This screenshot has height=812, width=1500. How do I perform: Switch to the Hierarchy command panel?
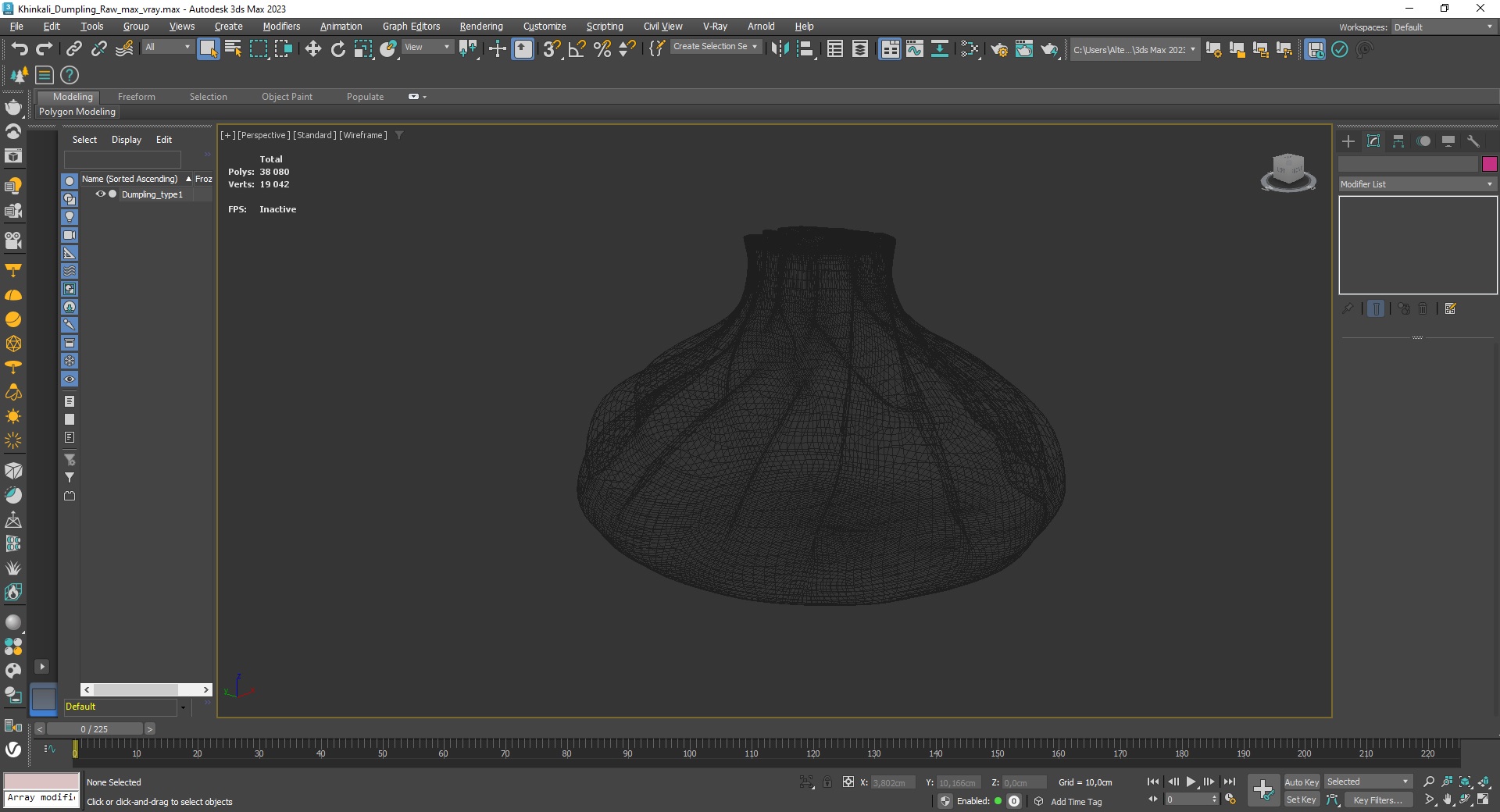1398,141
